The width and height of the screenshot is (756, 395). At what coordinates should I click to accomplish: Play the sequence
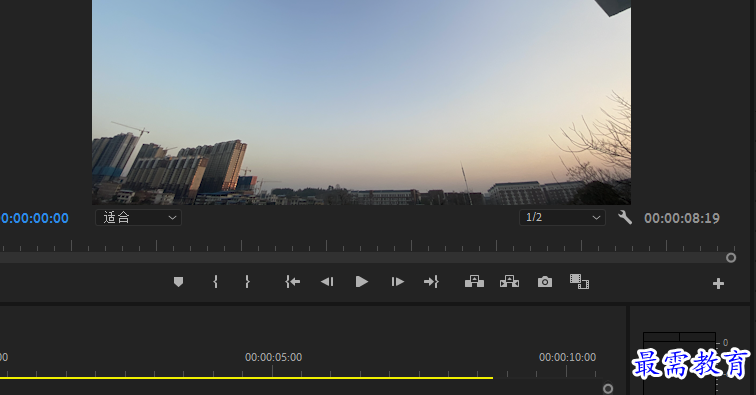click(x=362, y=282)
